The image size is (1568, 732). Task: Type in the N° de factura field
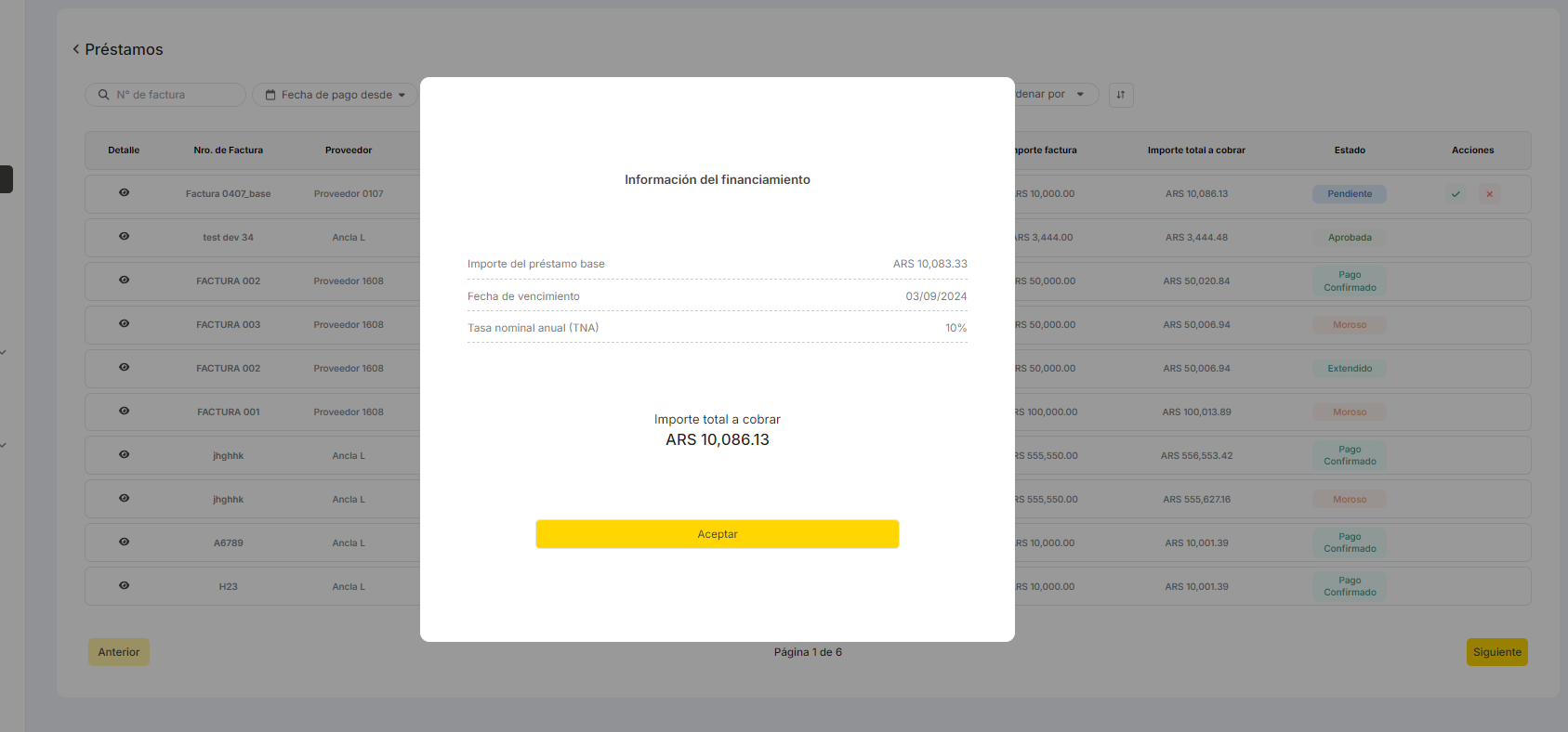coord(175,95)
